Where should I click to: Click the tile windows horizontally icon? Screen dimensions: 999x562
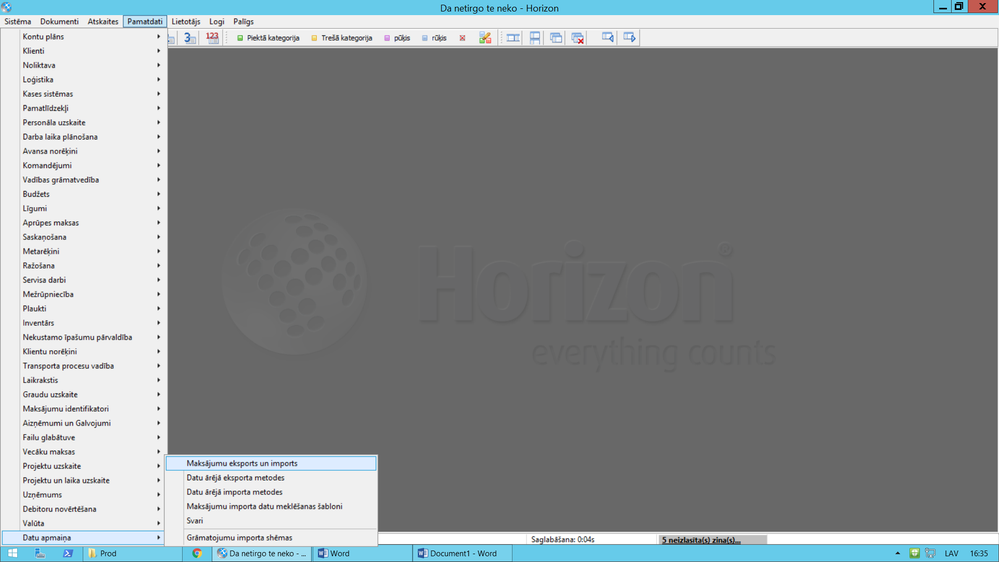pos(513,38)
